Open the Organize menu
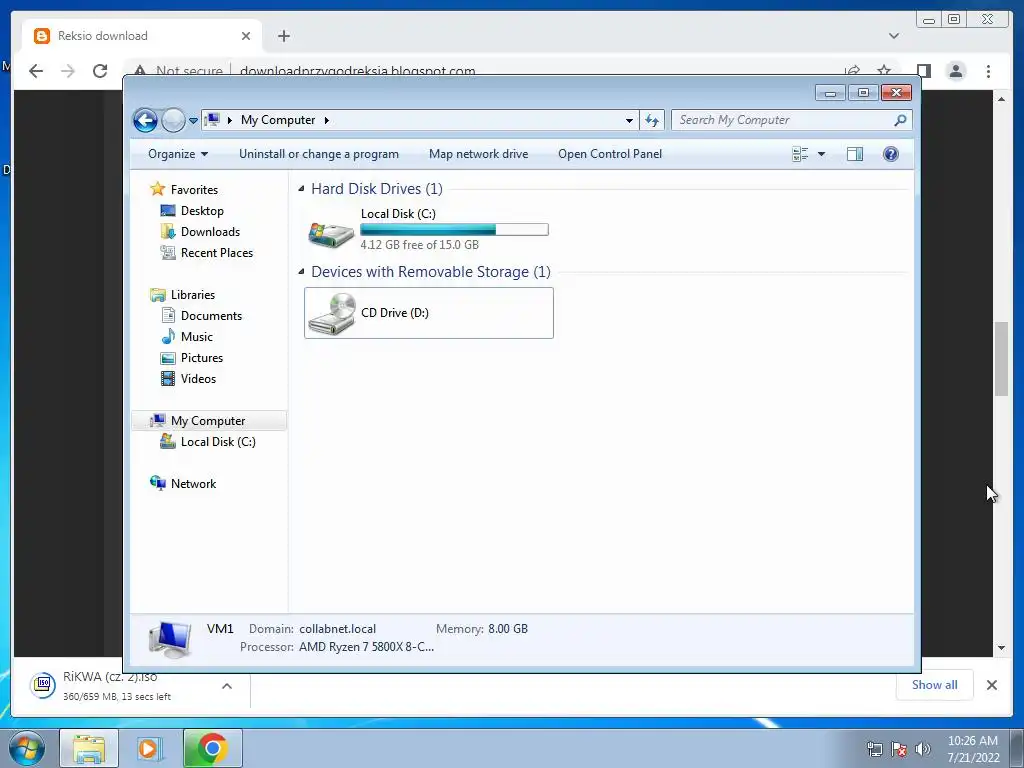Screen dimensions: 1024x768 click(x=178, y=154)
